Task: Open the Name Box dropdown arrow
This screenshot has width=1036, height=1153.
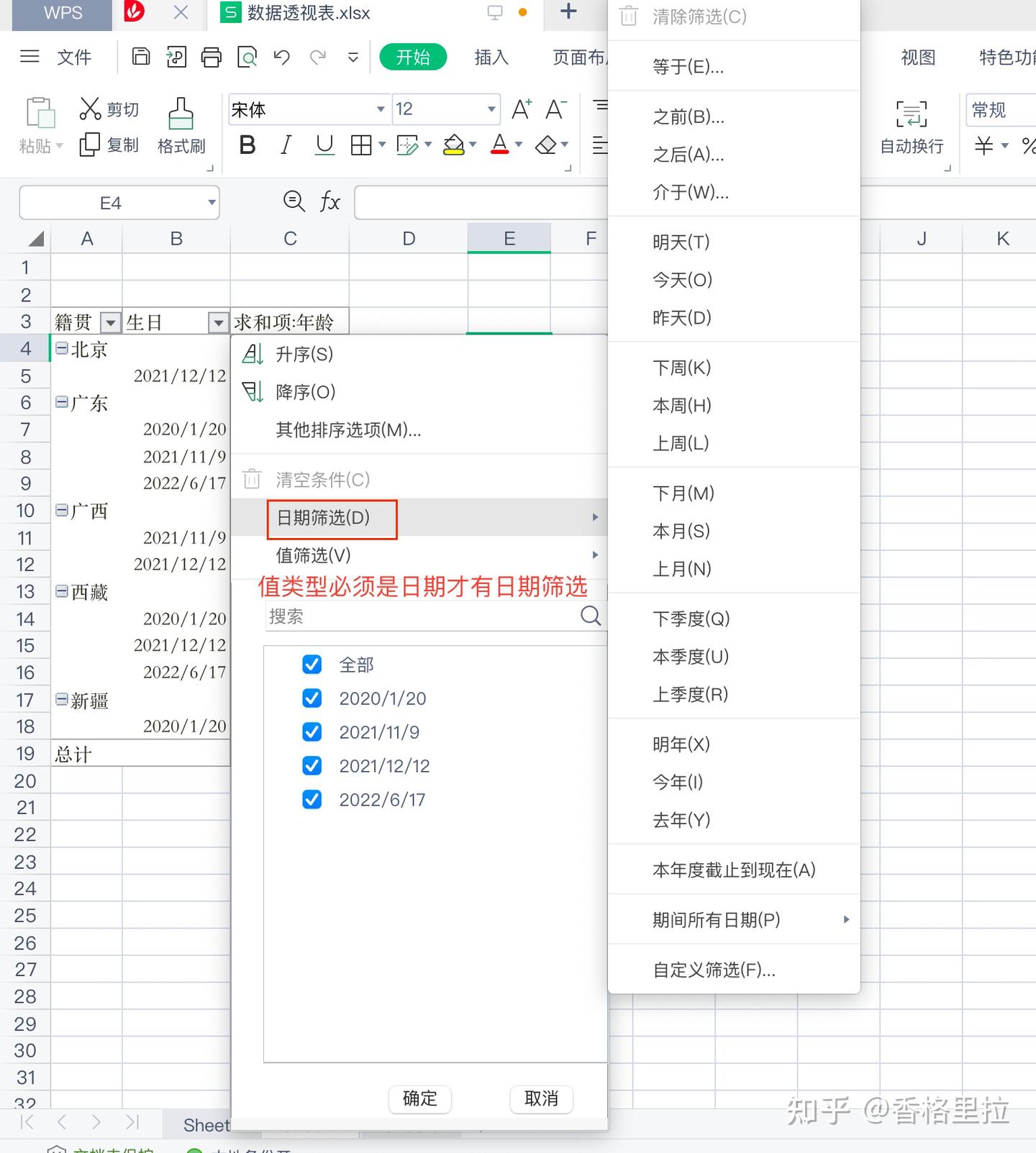Action: pos(212,203)
